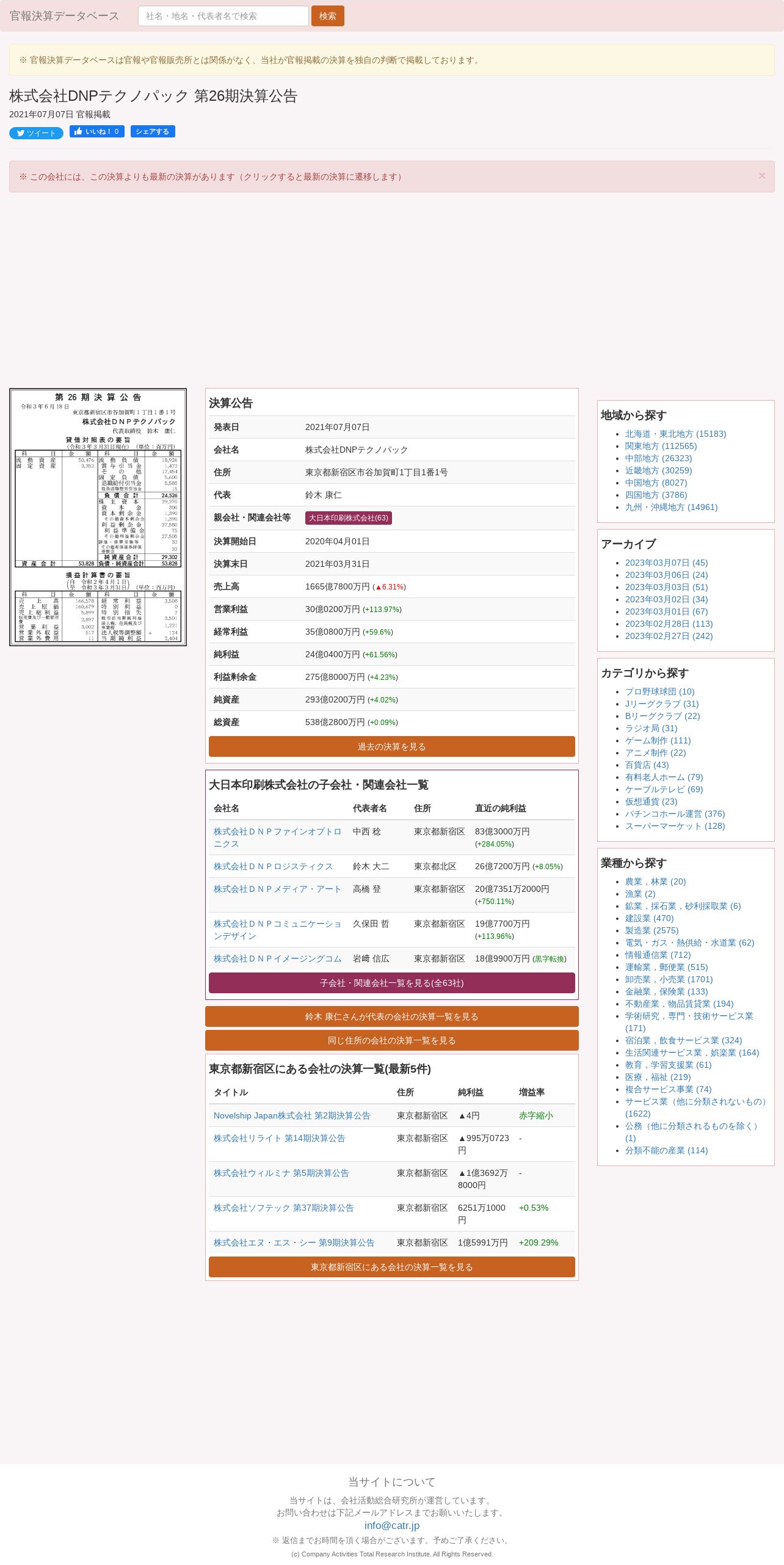
Task: Open 株式会社エヌ・エス・シー 第9期決算公告
Action: (294, 1242)
